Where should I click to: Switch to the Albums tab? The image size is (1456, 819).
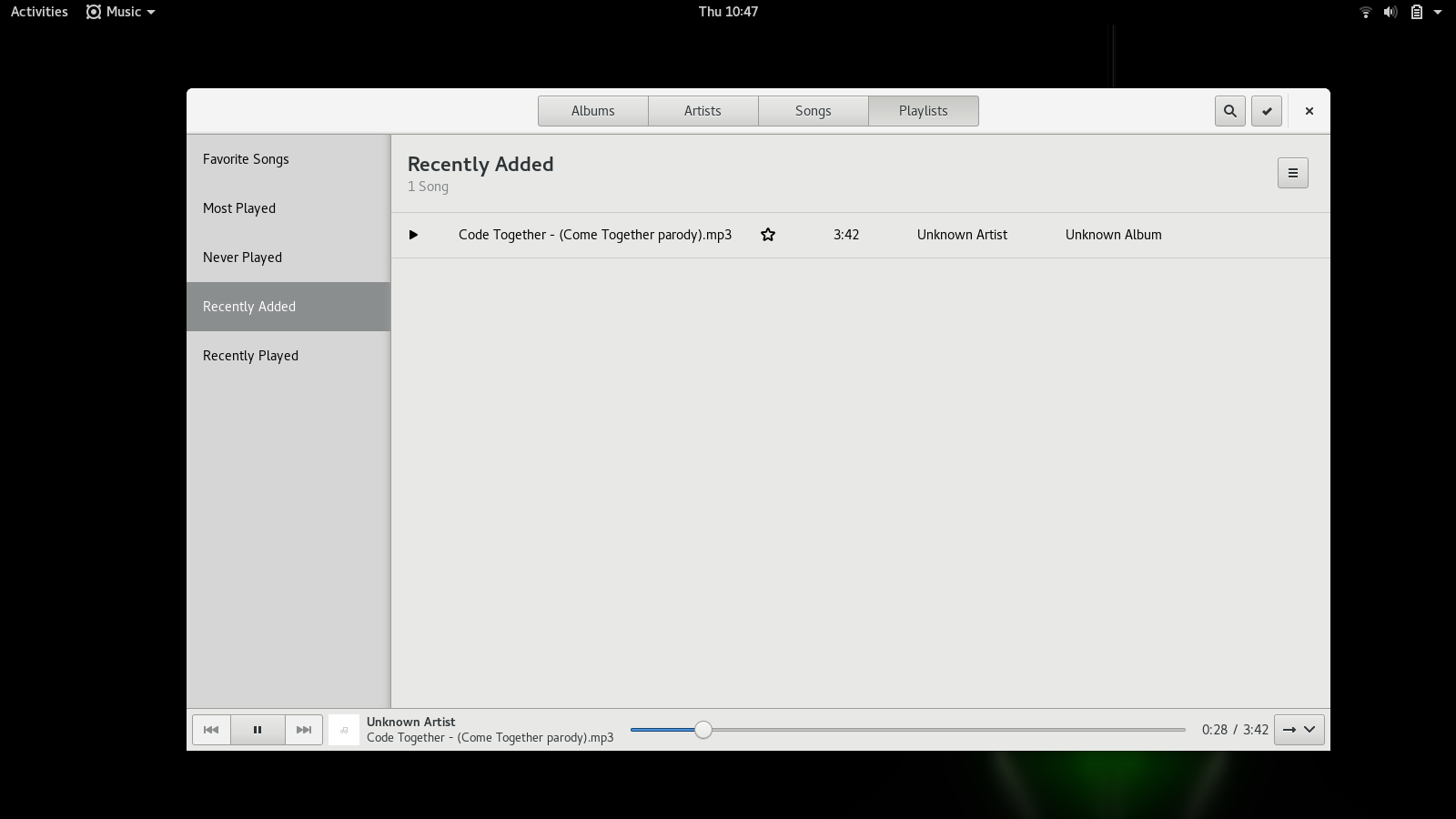(x=592, y=111)
